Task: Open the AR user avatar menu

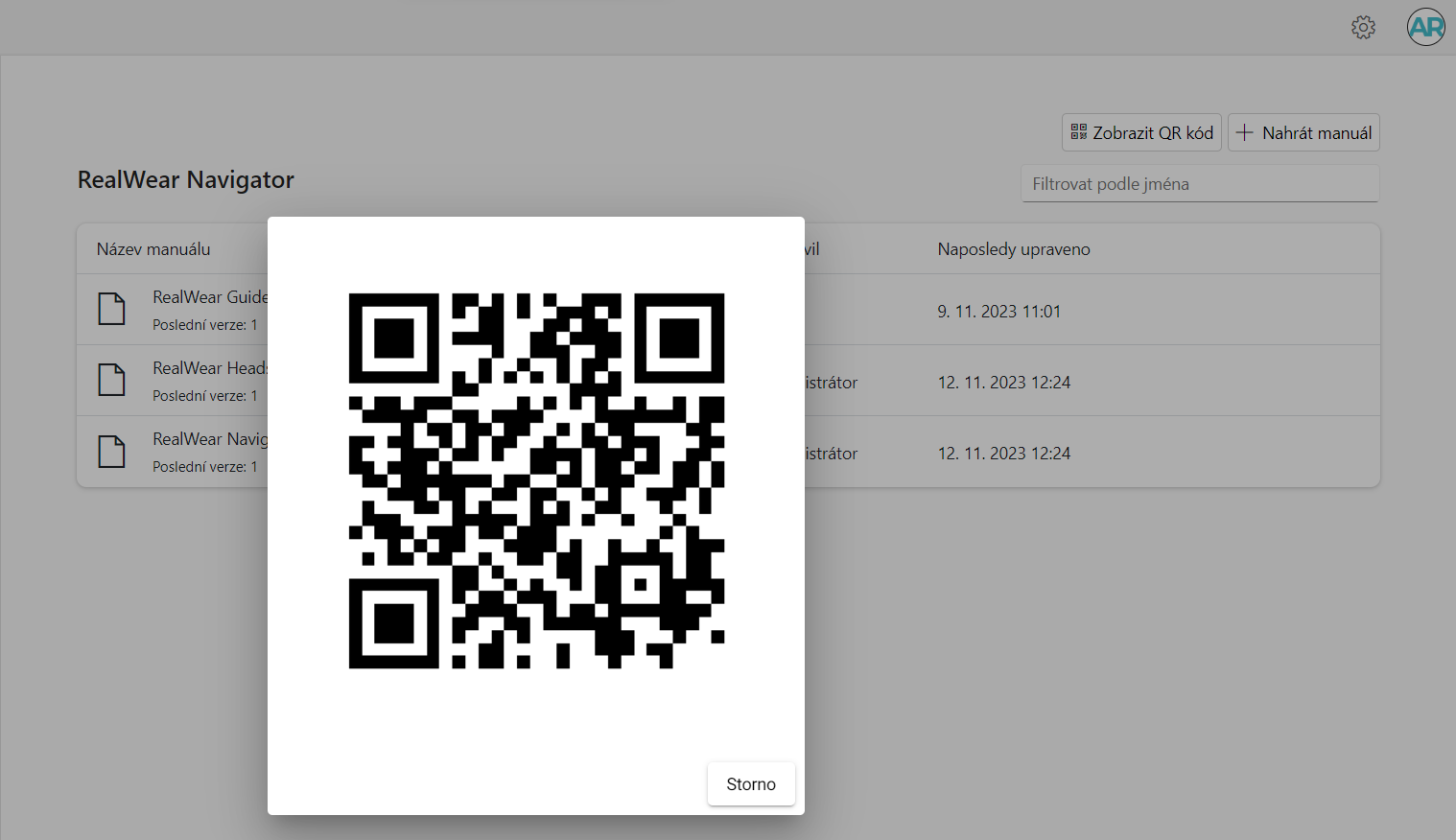Action: (x=1426, y=27)
